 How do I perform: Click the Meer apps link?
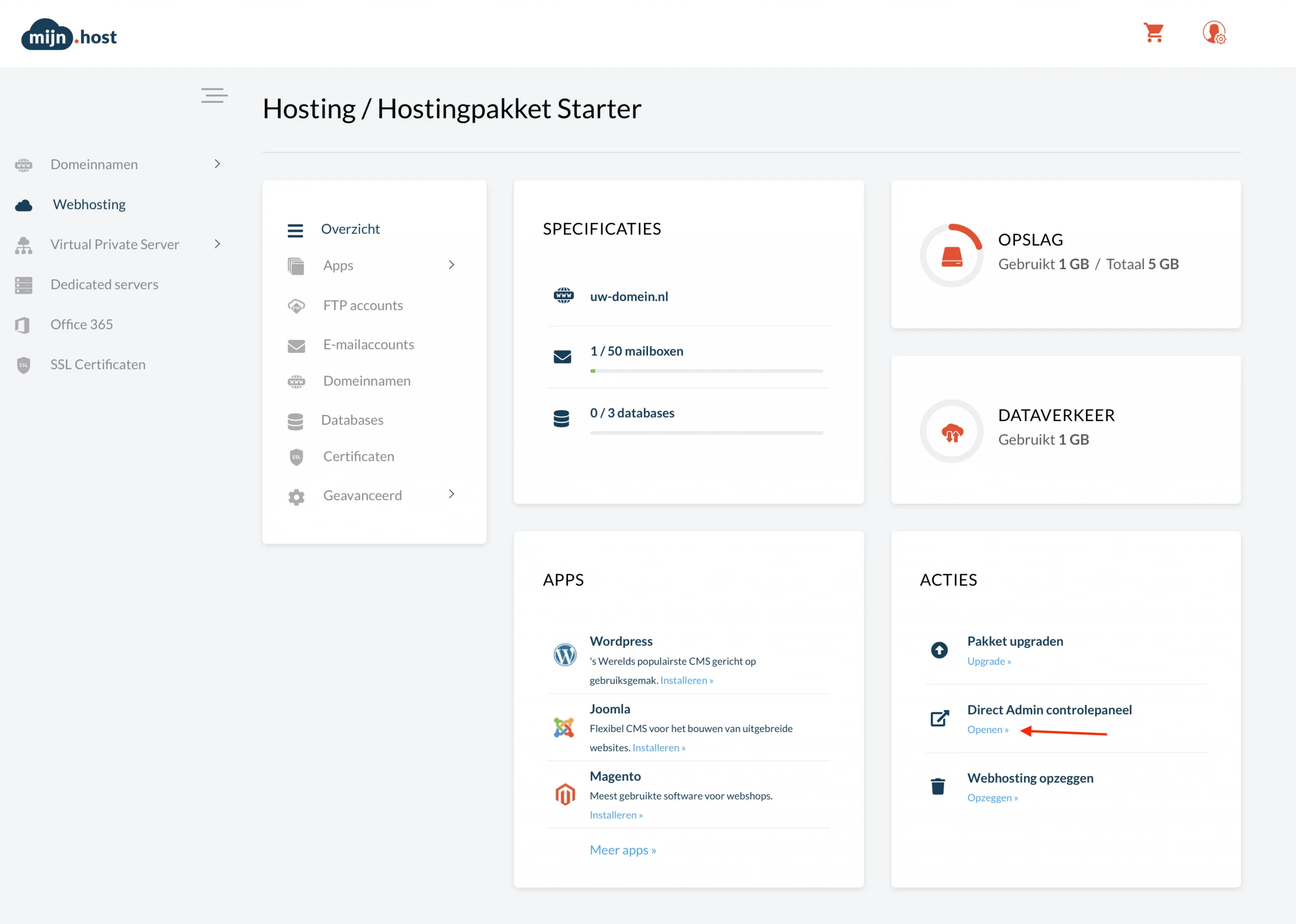tap(622, 850)
